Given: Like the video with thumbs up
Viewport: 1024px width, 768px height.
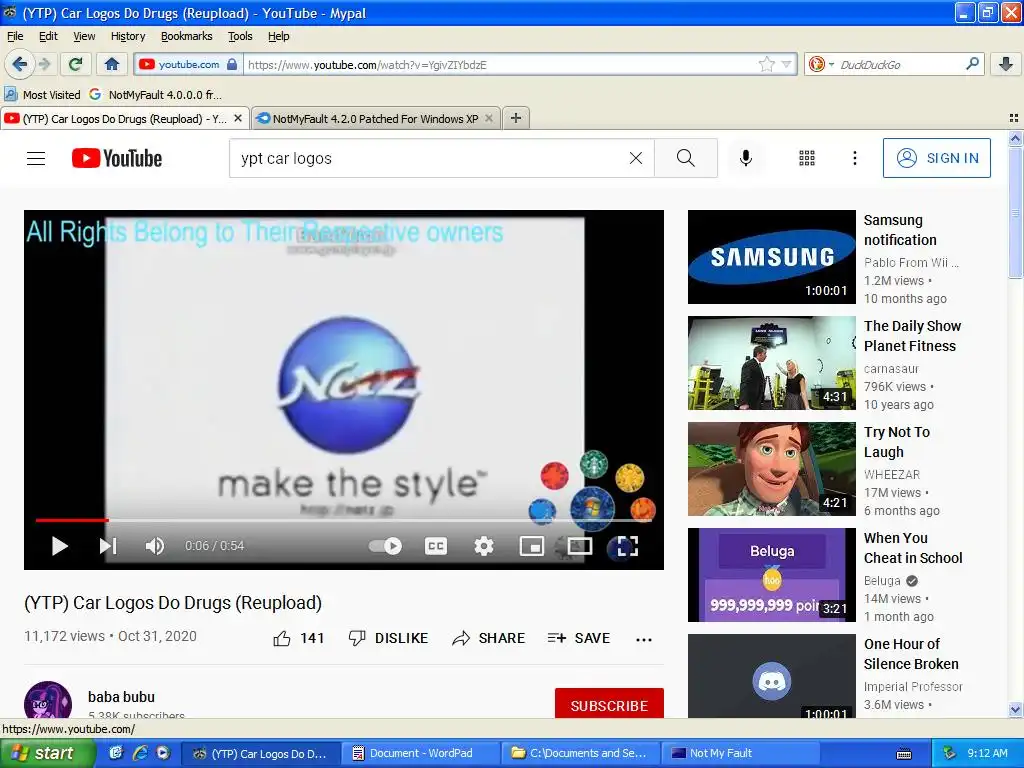Looking at the screenshot, I should (x=298, y=638).
